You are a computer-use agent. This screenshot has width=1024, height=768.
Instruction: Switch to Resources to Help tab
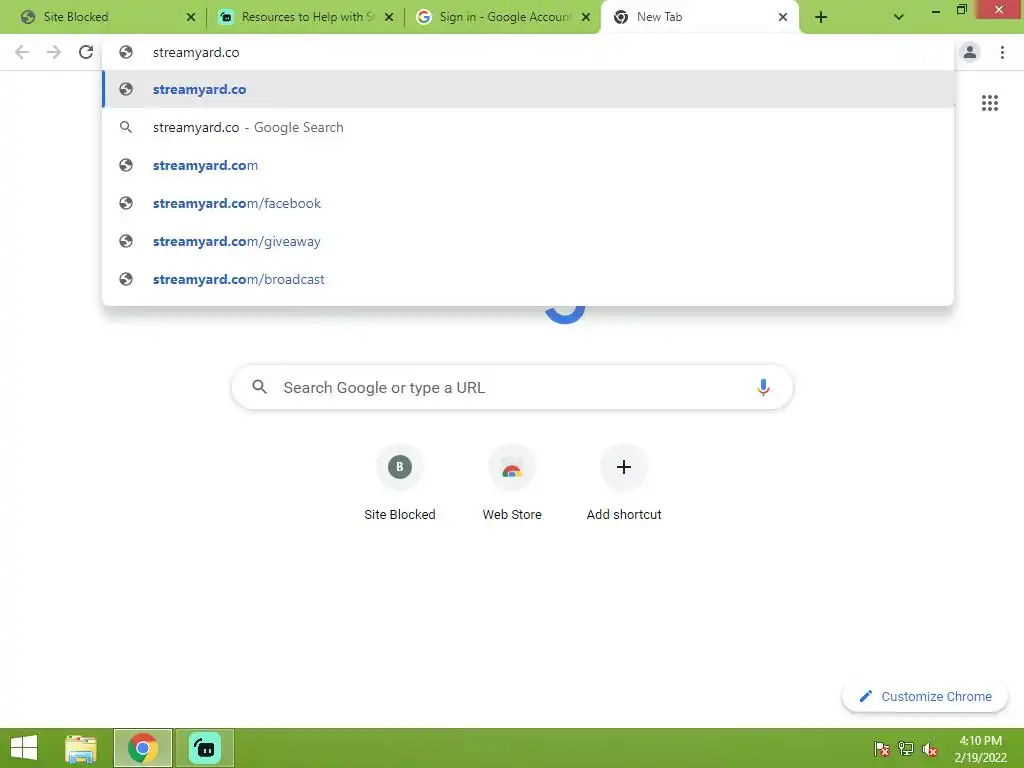coord(303,17)
